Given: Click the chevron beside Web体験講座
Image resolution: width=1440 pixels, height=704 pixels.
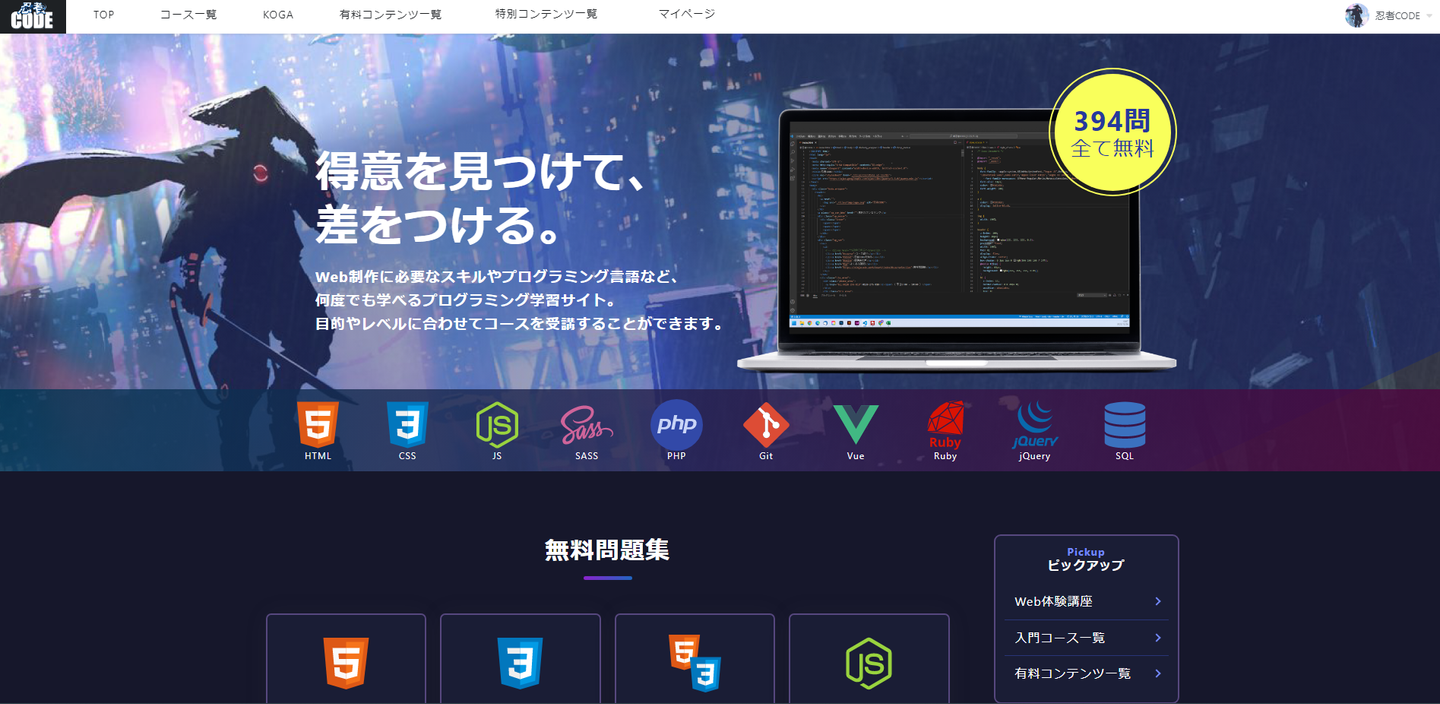Looking at the screenshot, I should click(x=1158, y=602).
